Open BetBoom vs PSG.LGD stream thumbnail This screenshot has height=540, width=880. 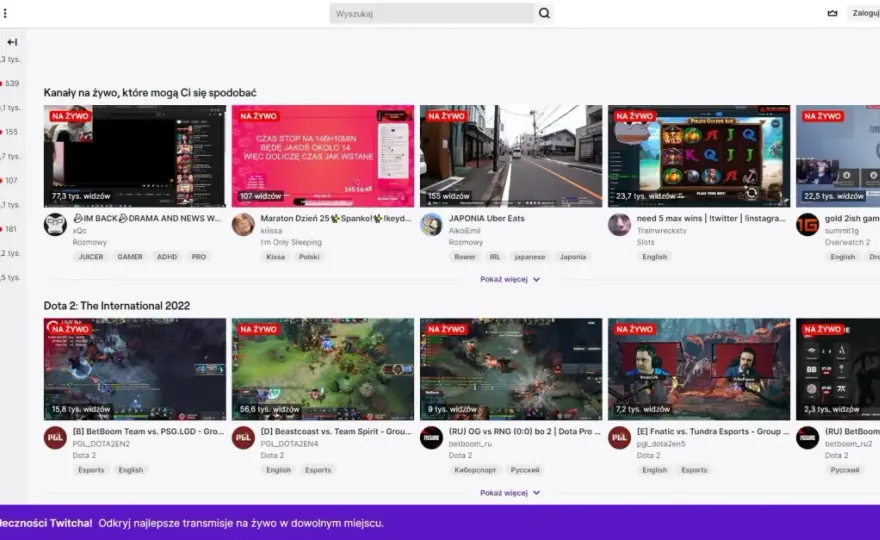pyautogui.click(x=135, y=369)
